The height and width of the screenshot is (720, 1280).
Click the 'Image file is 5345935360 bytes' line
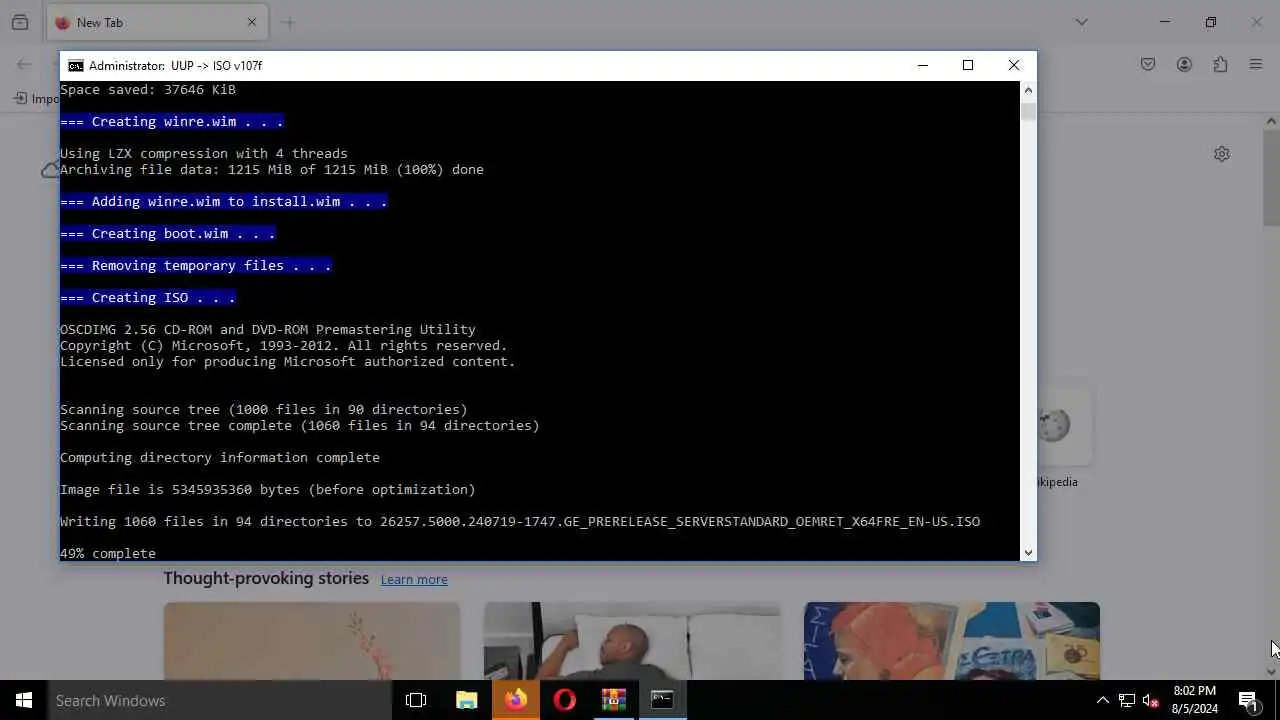click(x=268, y=489)
